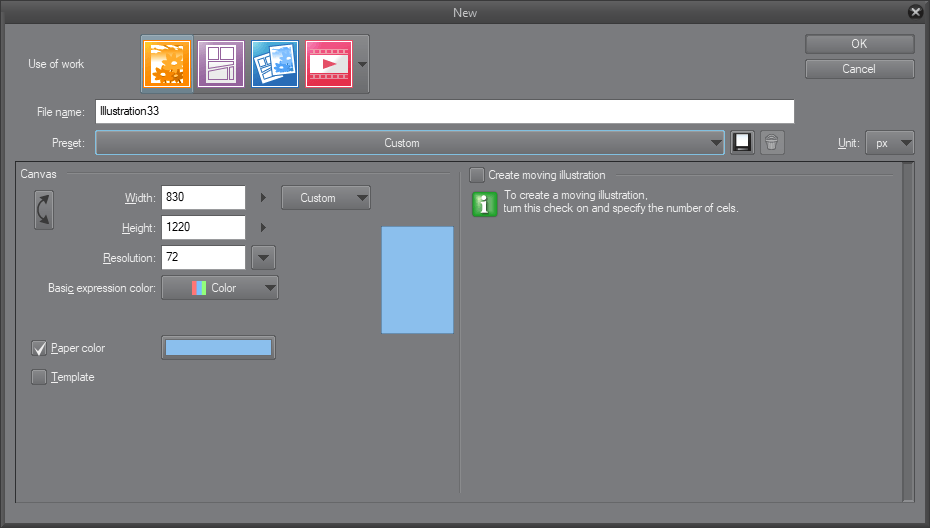Image resolution: width=930 pixels, height=528 pixels.
Task: Click the blue canvas preview thumbnail
Action: [x=418, y=280]
